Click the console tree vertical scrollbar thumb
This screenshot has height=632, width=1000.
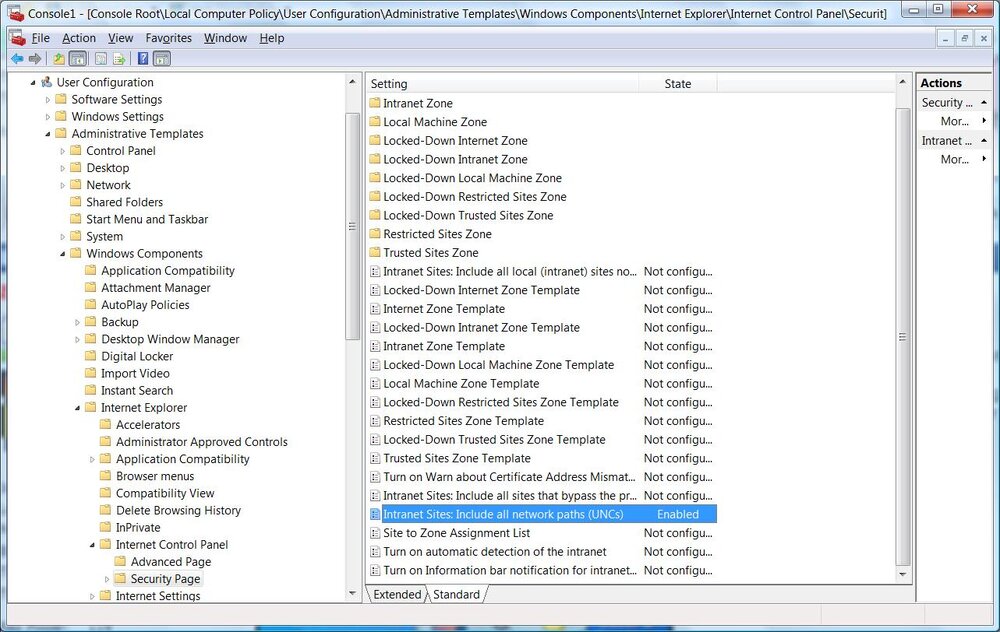352,226
